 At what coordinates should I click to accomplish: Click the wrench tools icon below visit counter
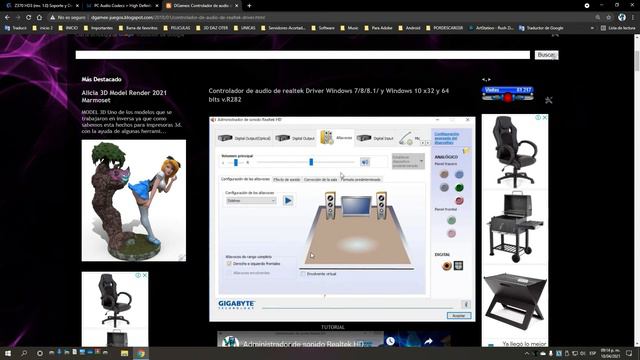548,100
